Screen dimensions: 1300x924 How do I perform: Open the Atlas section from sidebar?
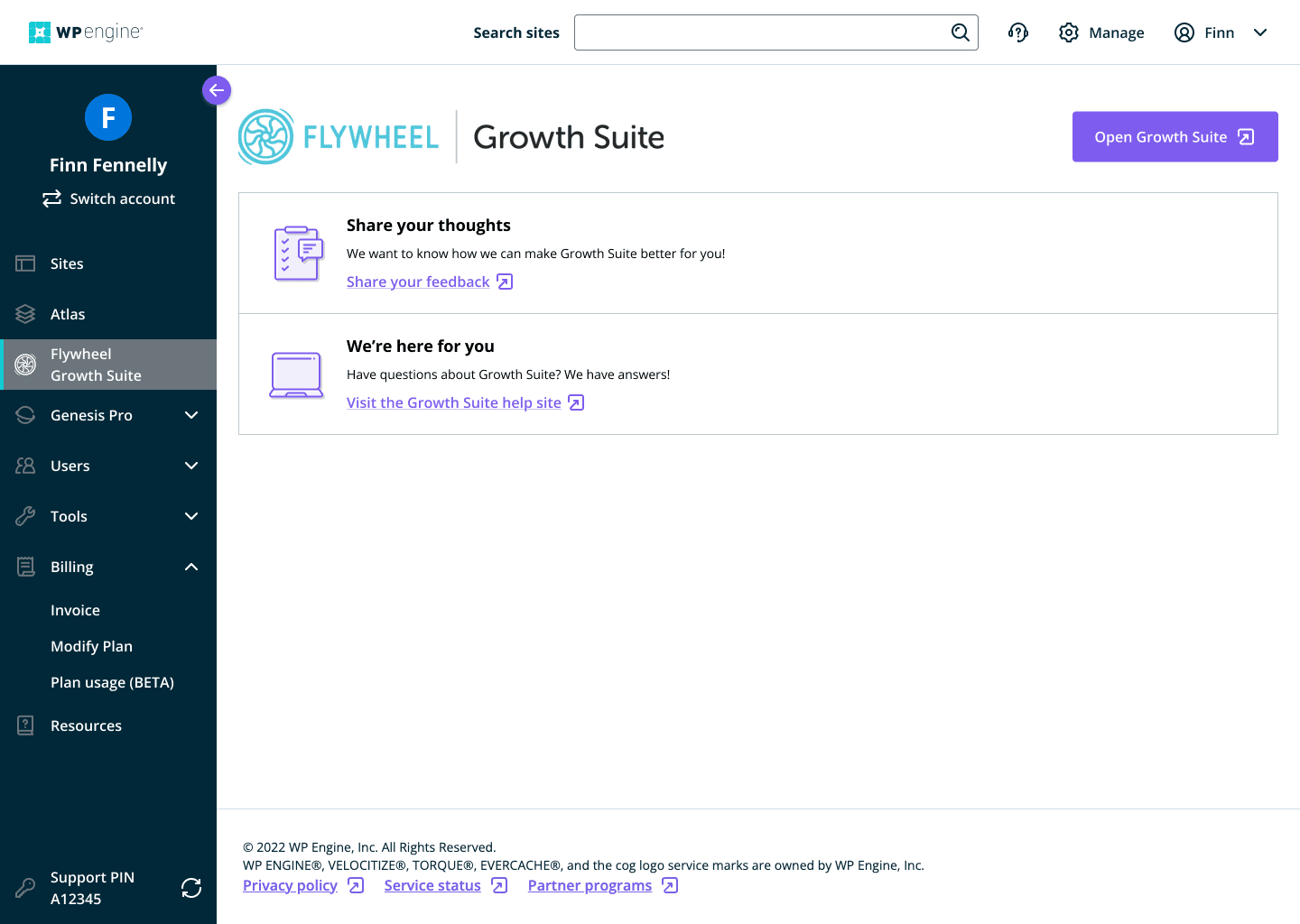point(24,313)
